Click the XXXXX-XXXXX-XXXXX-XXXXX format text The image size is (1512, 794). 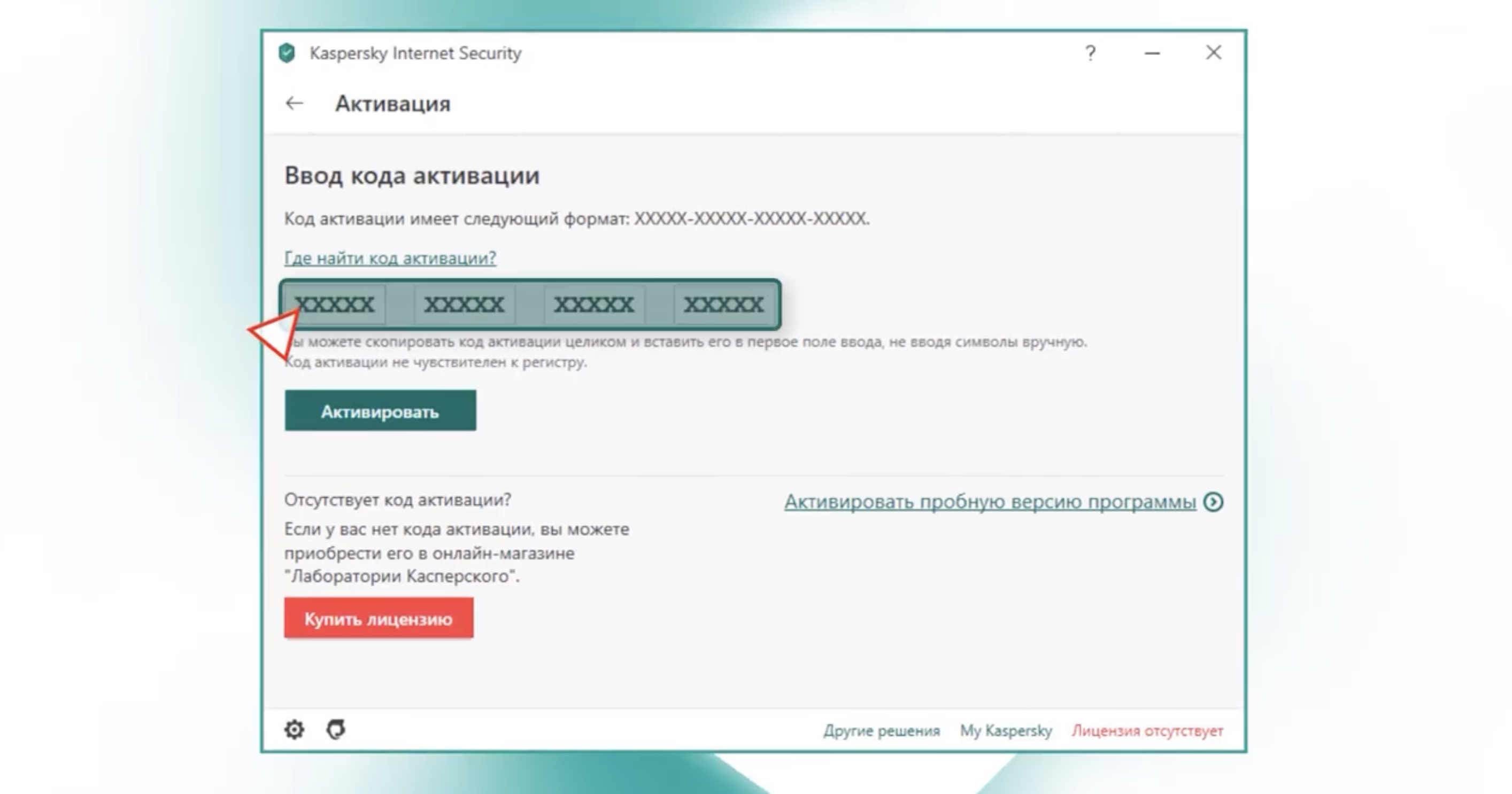pyautogui.click(x=751, y=219)
